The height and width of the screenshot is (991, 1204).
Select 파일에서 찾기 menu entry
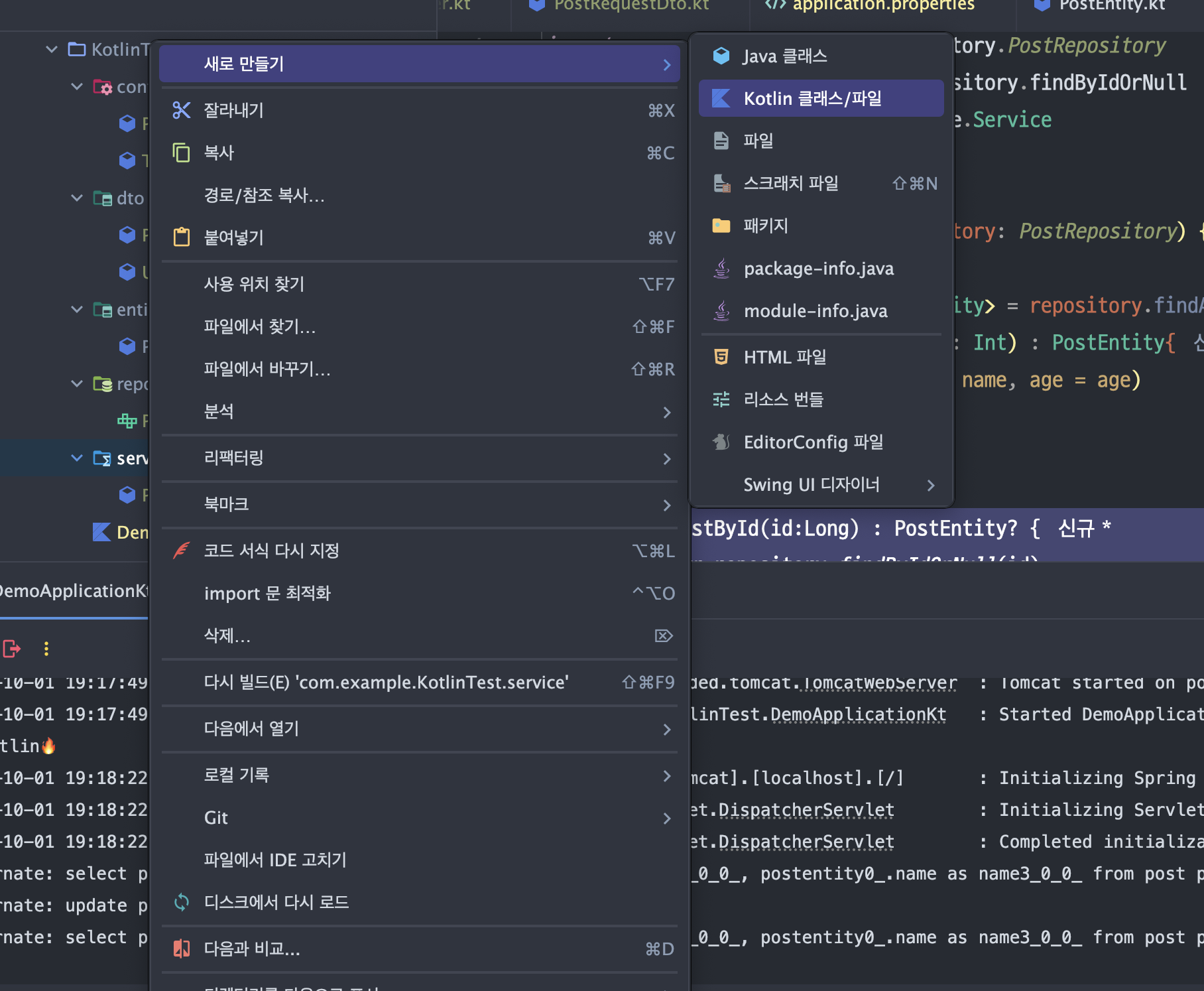click(420, 326)
